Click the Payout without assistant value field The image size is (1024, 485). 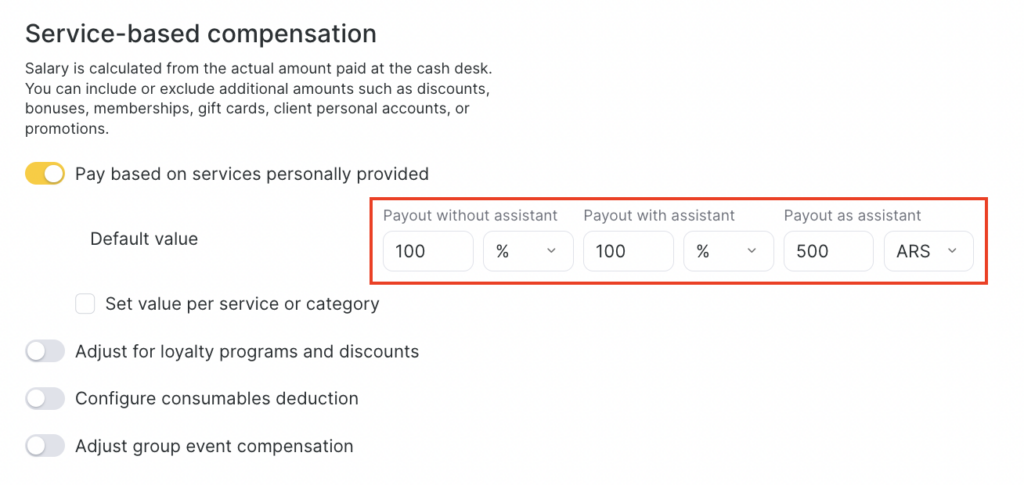(428, 252)
